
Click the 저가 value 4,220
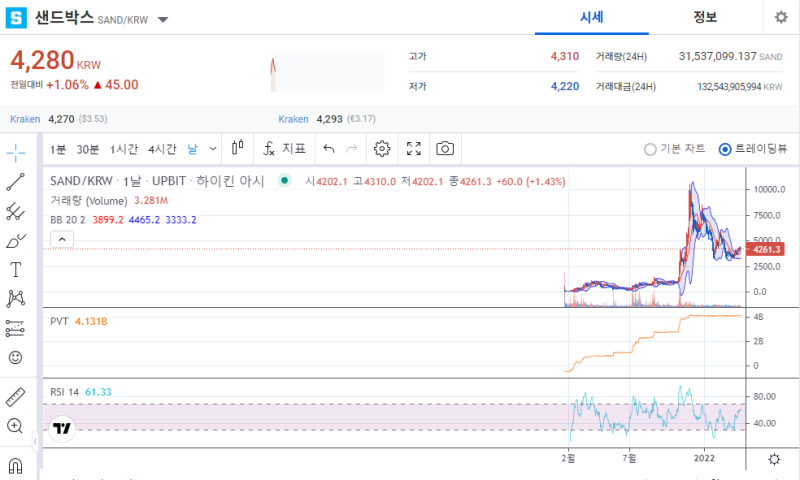pyautogui.click(x=565, y=86)
